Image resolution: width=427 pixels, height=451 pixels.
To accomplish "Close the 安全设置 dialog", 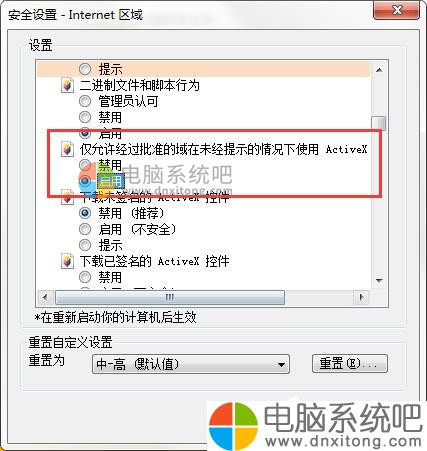I will click(x=396, y=10).
